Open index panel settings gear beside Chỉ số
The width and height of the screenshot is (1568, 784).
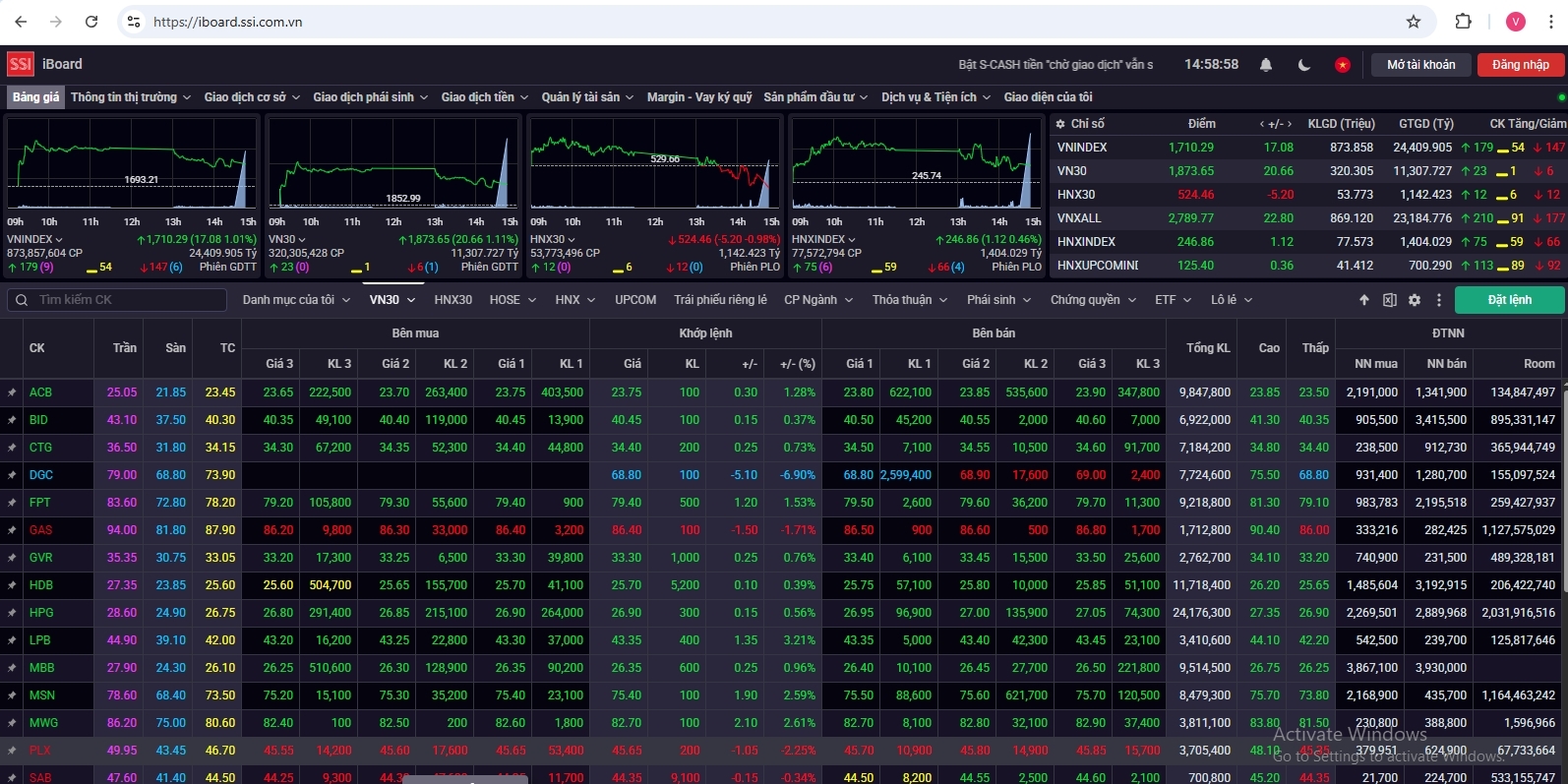click(x=1060, y=124)
